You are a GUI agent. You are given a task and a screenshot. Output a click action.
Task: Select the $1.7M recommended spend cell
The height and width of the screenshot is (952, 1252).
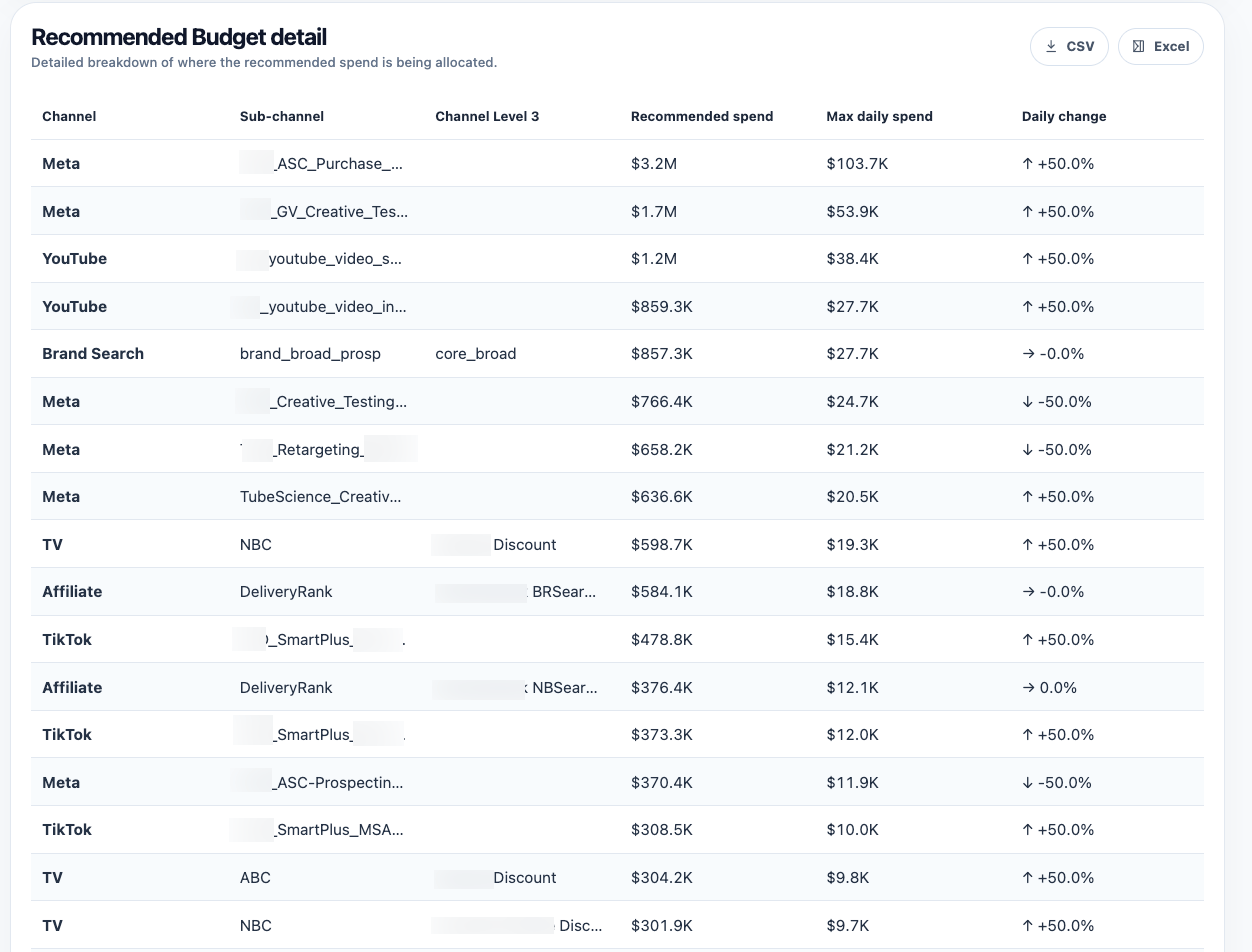pyautogui.click(x=654, y=211)
